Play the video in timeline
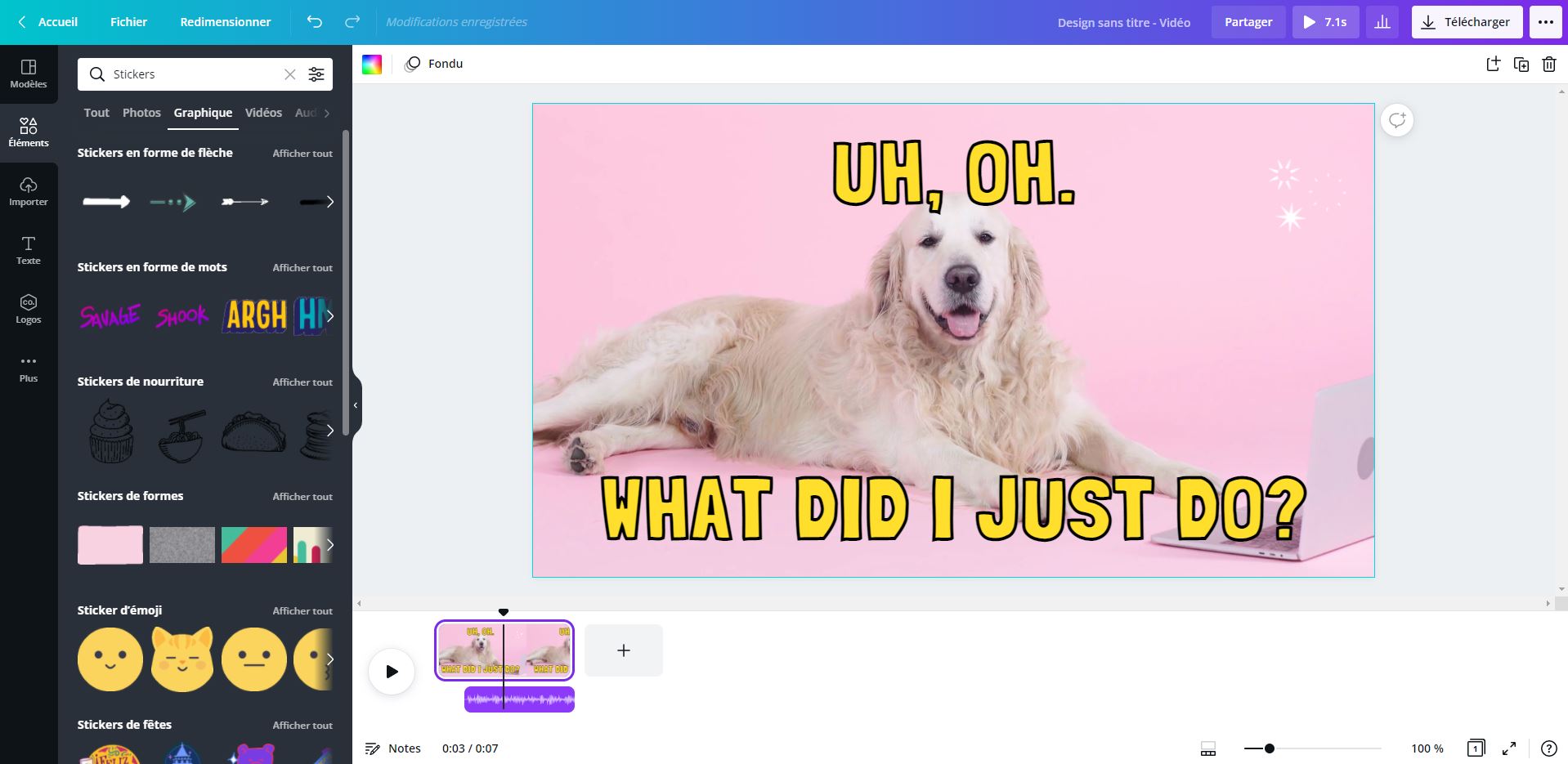 [392, 672]
